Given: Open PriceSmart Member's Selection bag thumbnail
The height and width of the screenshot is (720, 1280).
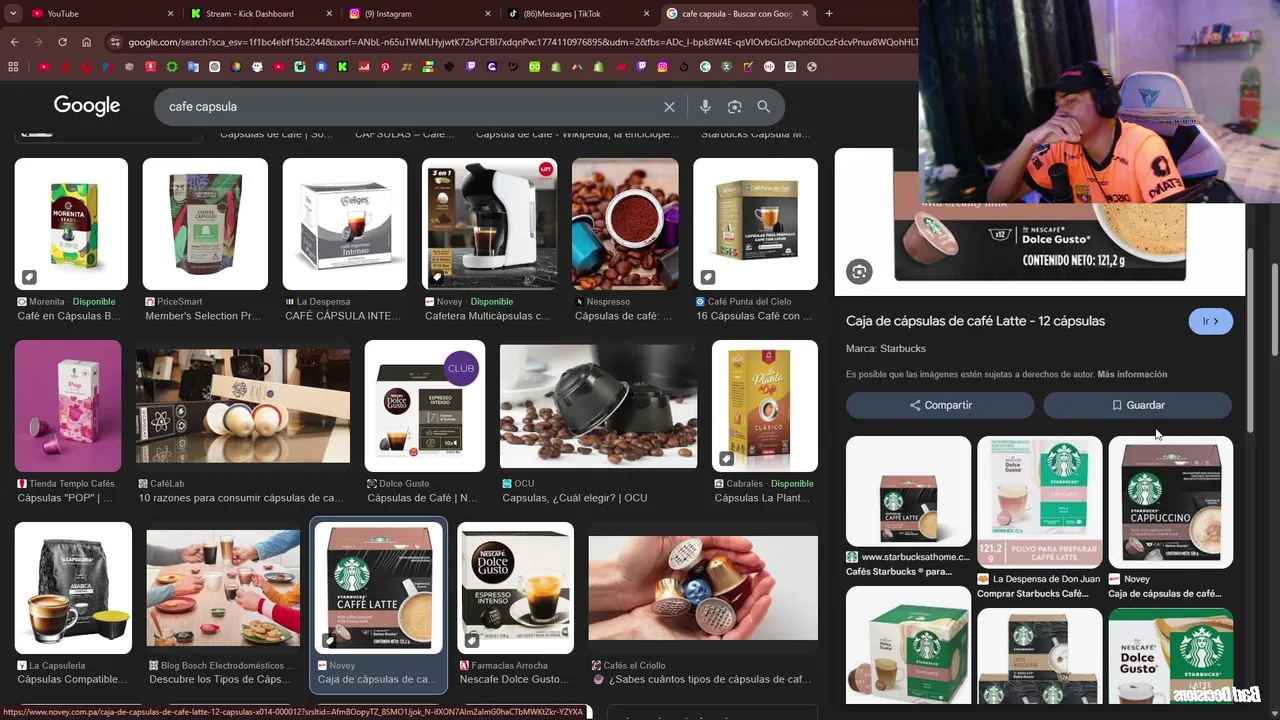Looking at the screenshot, I should (x=205, y=224).
